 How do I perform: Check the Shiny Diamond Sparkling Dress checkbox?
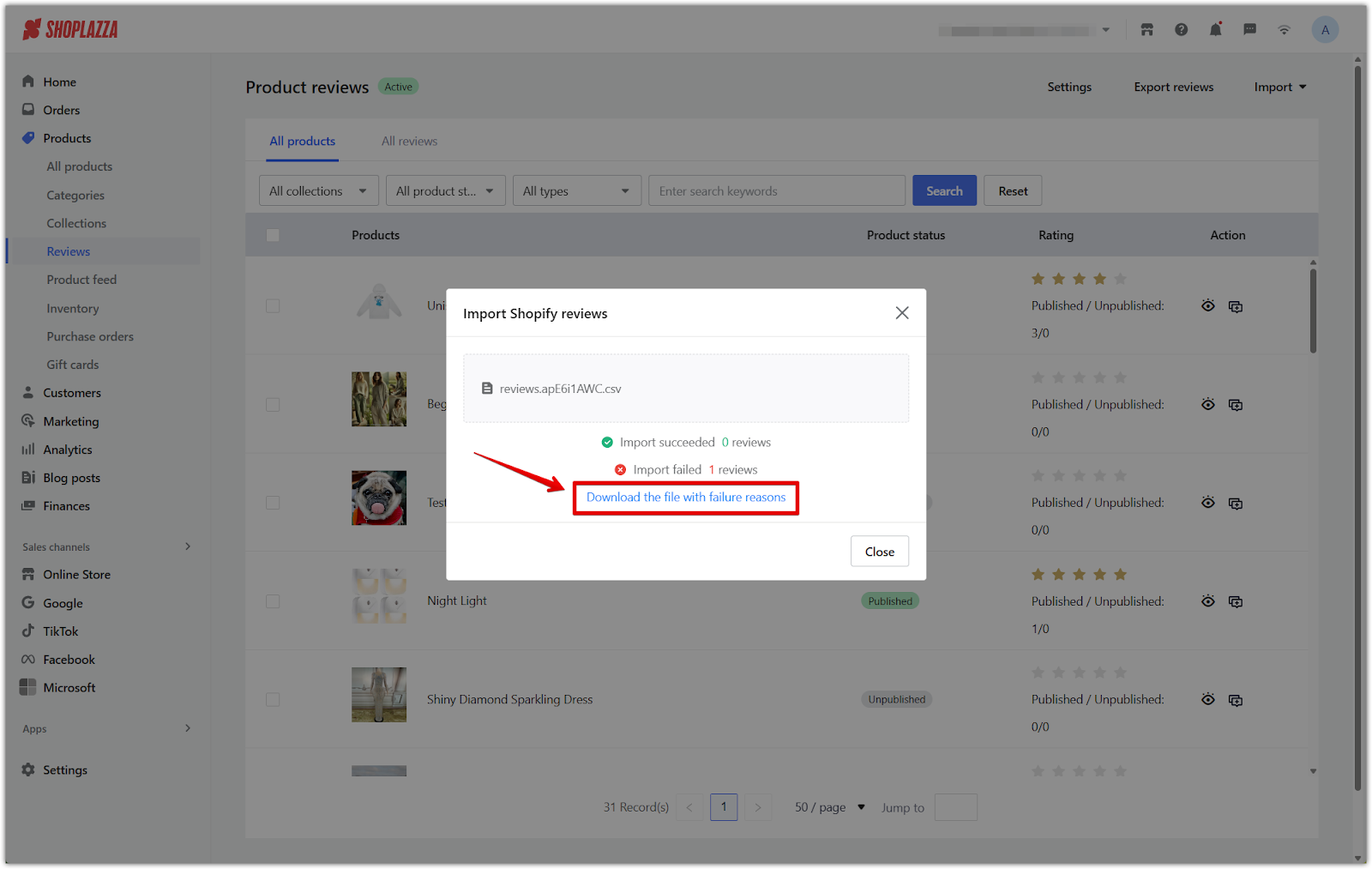tap(273, 700)
